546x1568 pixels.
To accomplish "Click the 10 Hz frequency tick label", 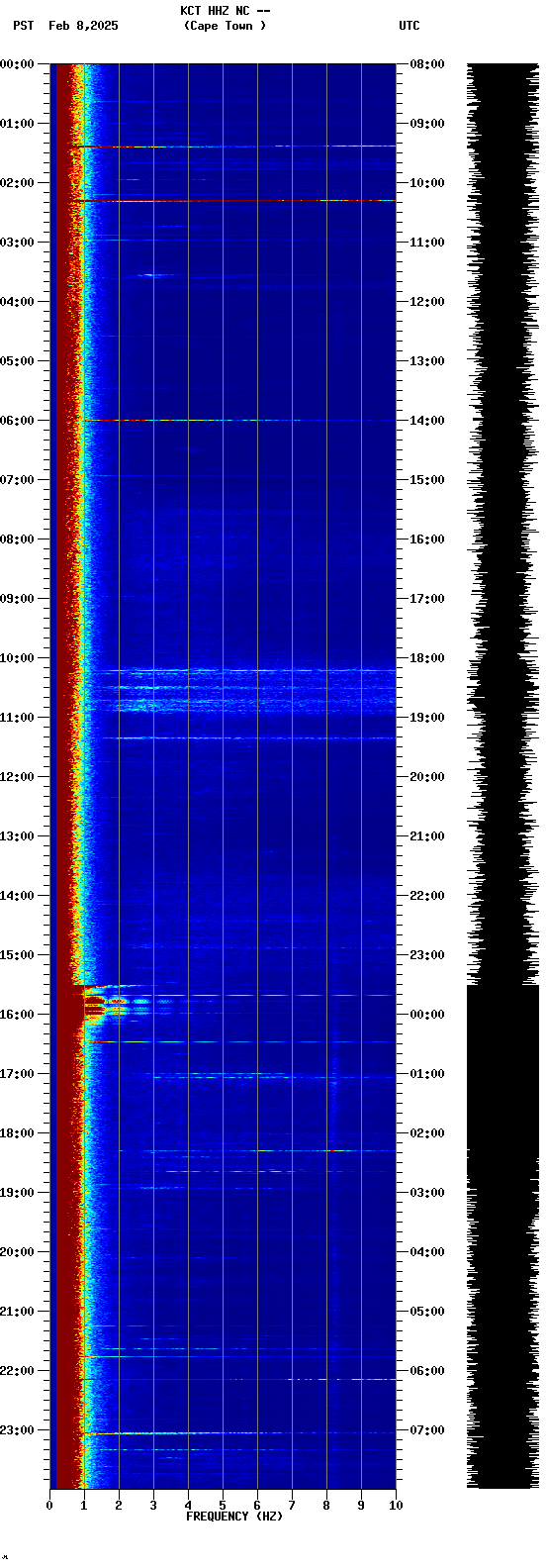I will click(x=396, y=1506).
